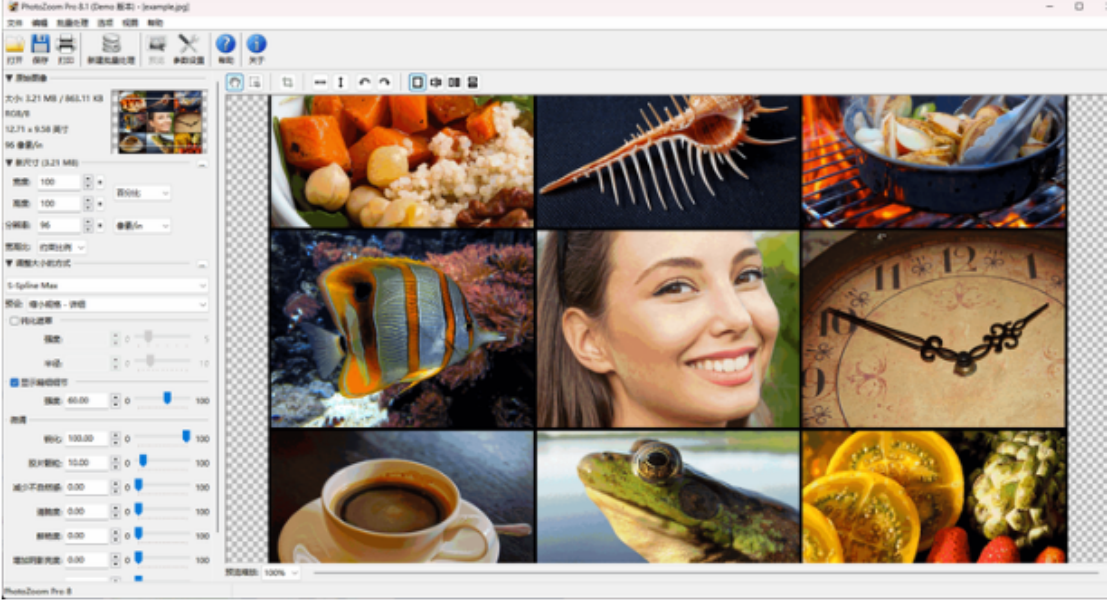Viewport: 1108px width, 603px height.
Task: Open a new image file
Action: [18, 45]
